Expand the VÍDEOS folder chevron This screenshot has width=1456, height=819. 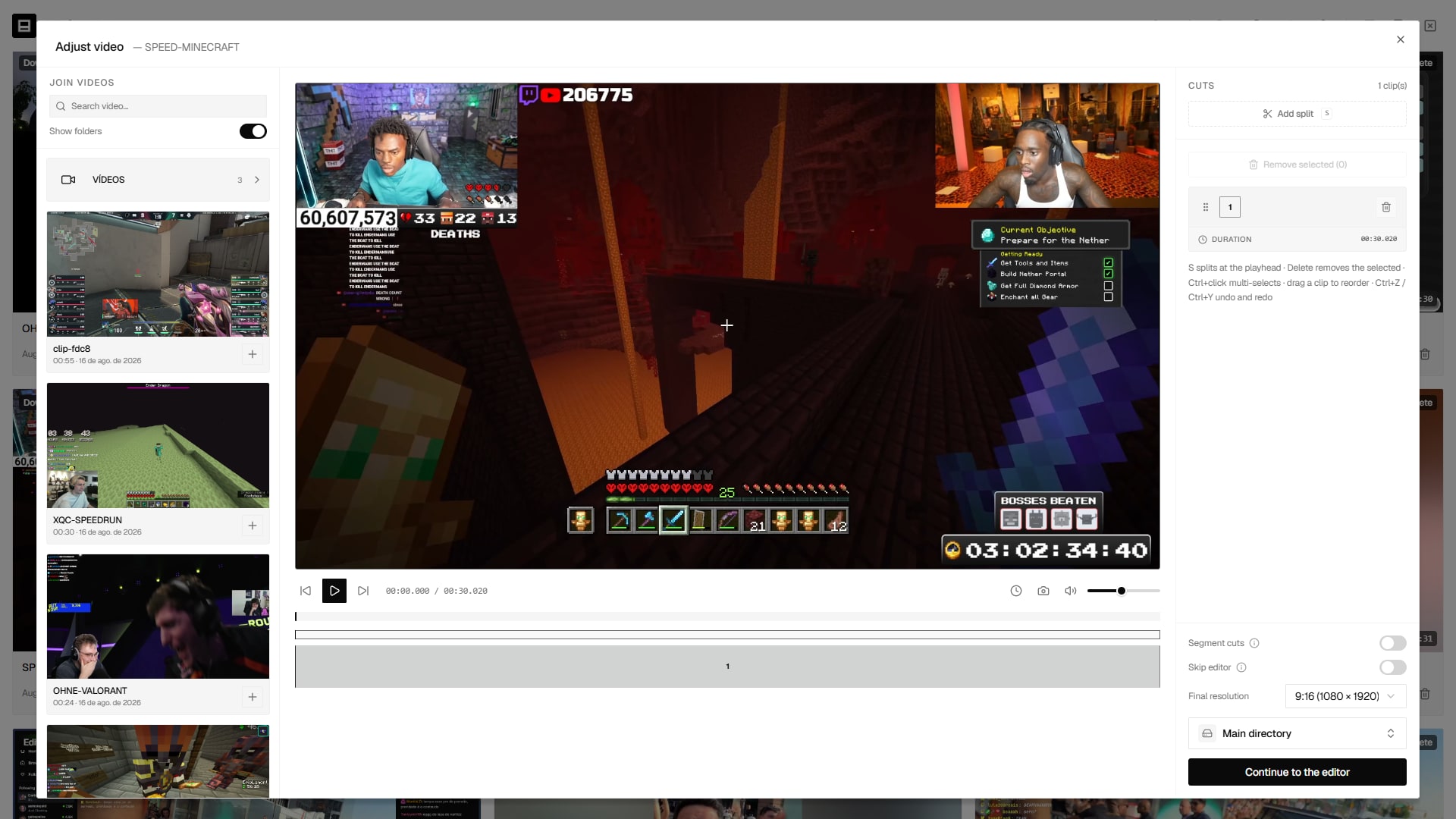[257, 180]
